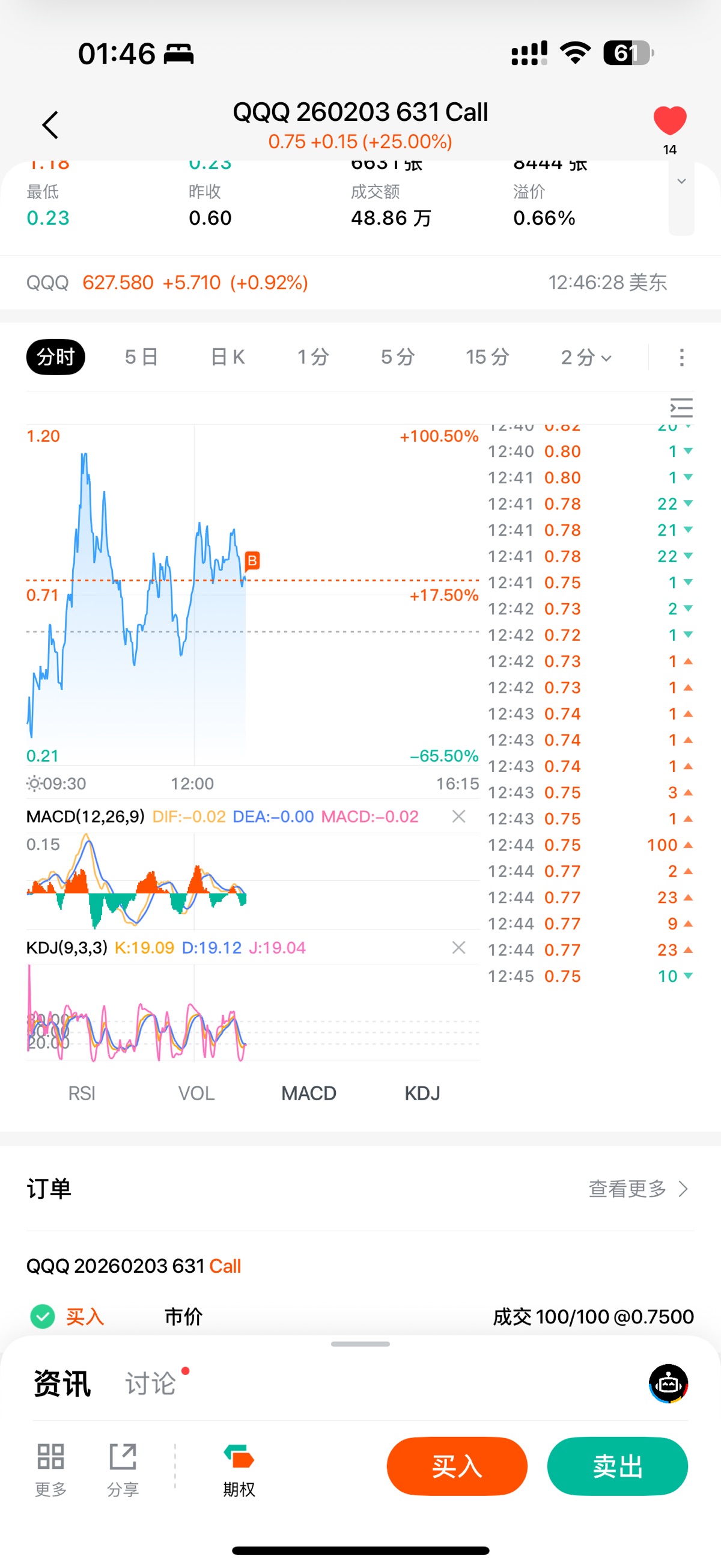This screenshot has height=1568, width=721.
Task: Toggle the trade list layout icon
Action: coord(681,407)
